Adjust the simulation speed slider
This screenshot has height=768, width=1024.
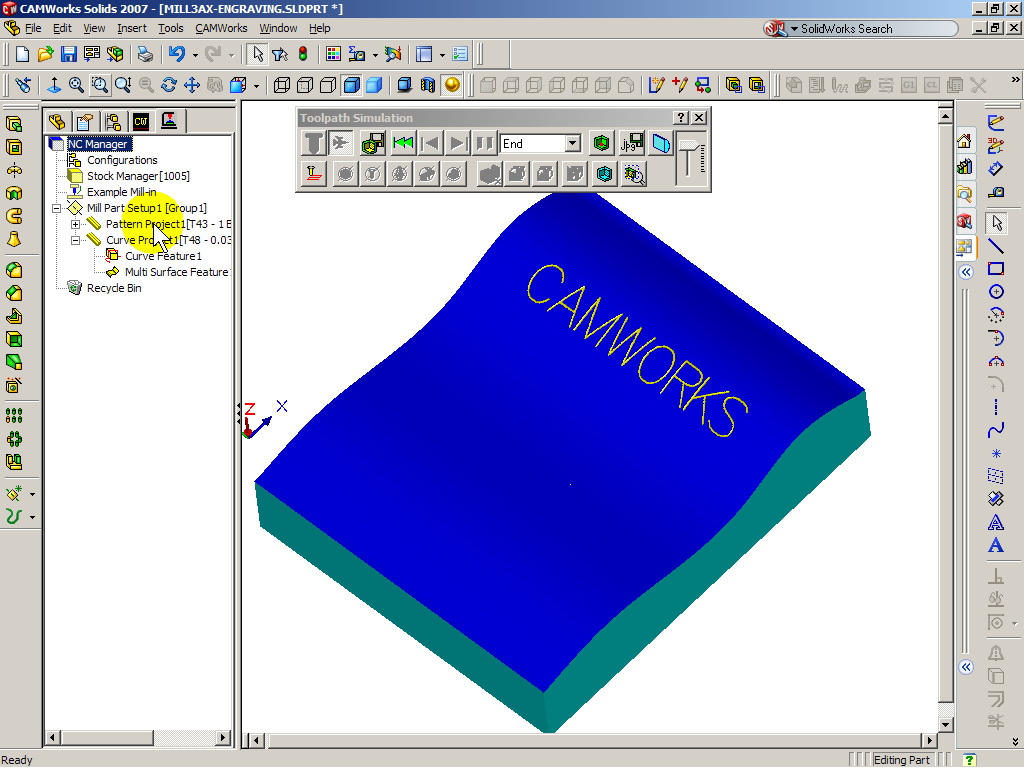pyautogui.click(x=690, y=159)
